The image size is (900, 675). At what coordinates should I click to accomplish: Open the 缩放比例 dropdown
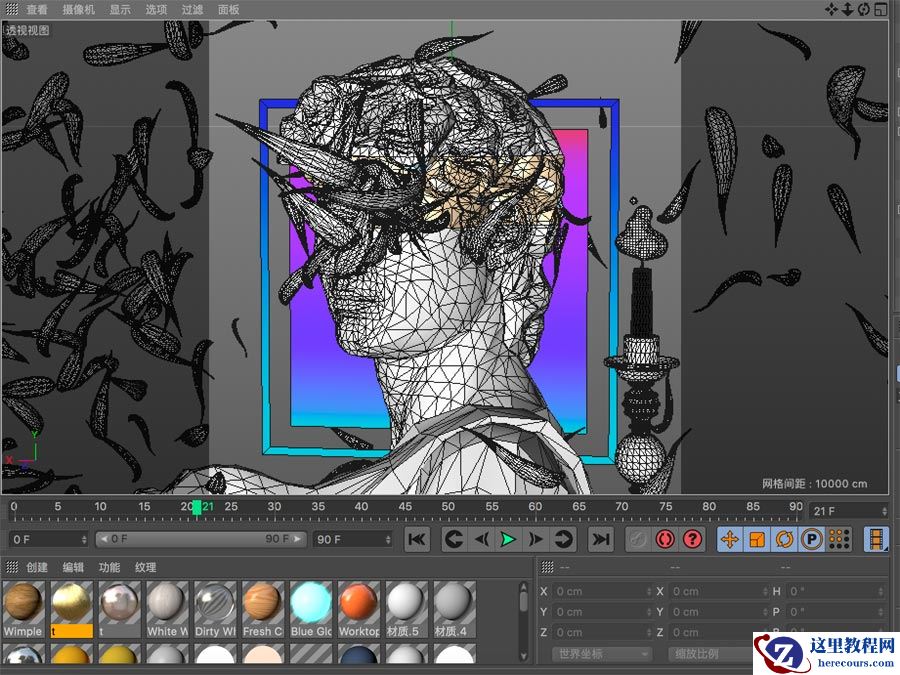click(x=700, y=653)
